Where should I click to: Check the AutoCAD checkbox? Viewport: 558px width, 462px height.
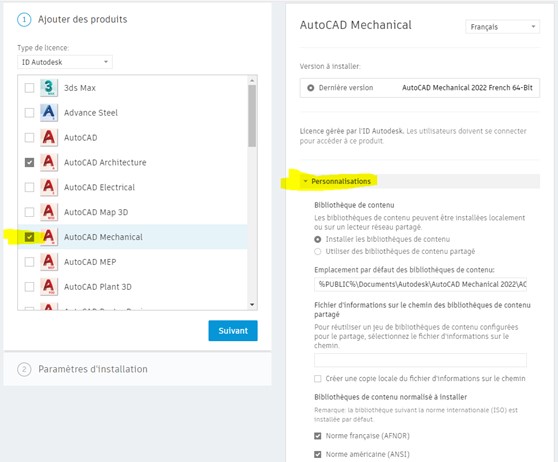[x=29, y=138]
